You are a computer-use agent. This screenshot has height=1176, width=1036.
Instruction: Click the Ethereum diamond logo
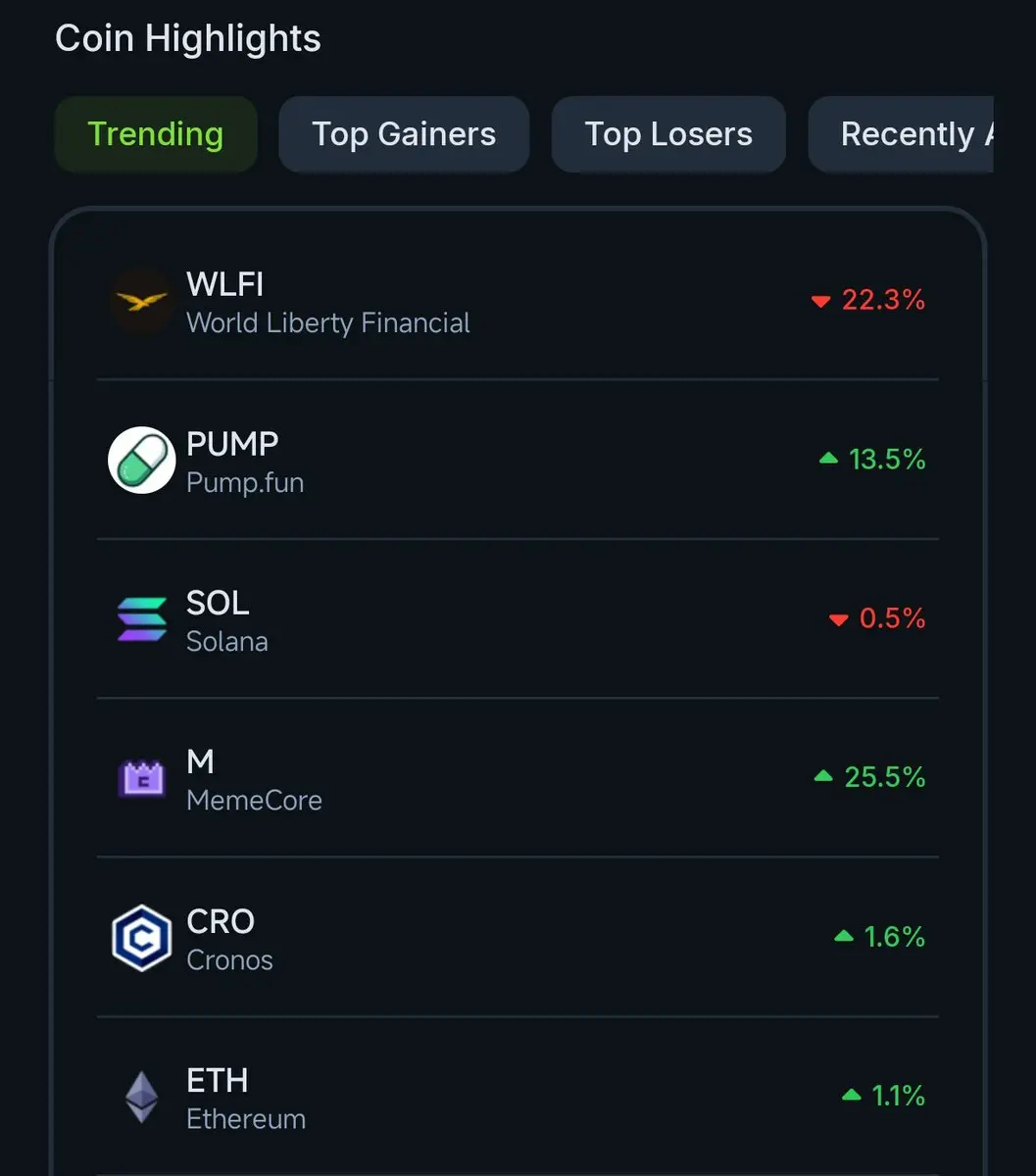tap(141, 1097)
